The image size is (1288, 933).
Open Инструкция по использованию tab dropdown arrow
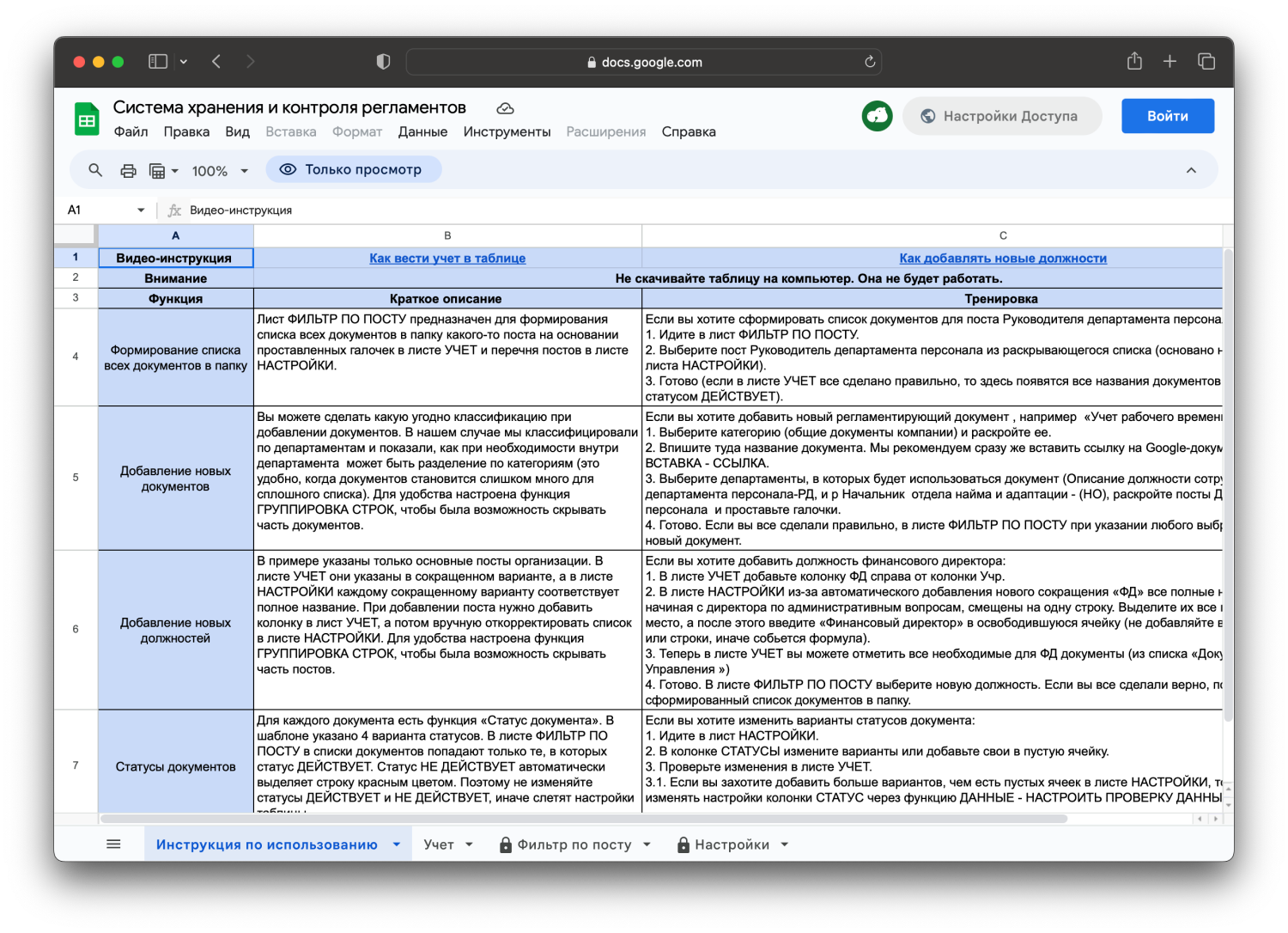[x=397, y=845]
